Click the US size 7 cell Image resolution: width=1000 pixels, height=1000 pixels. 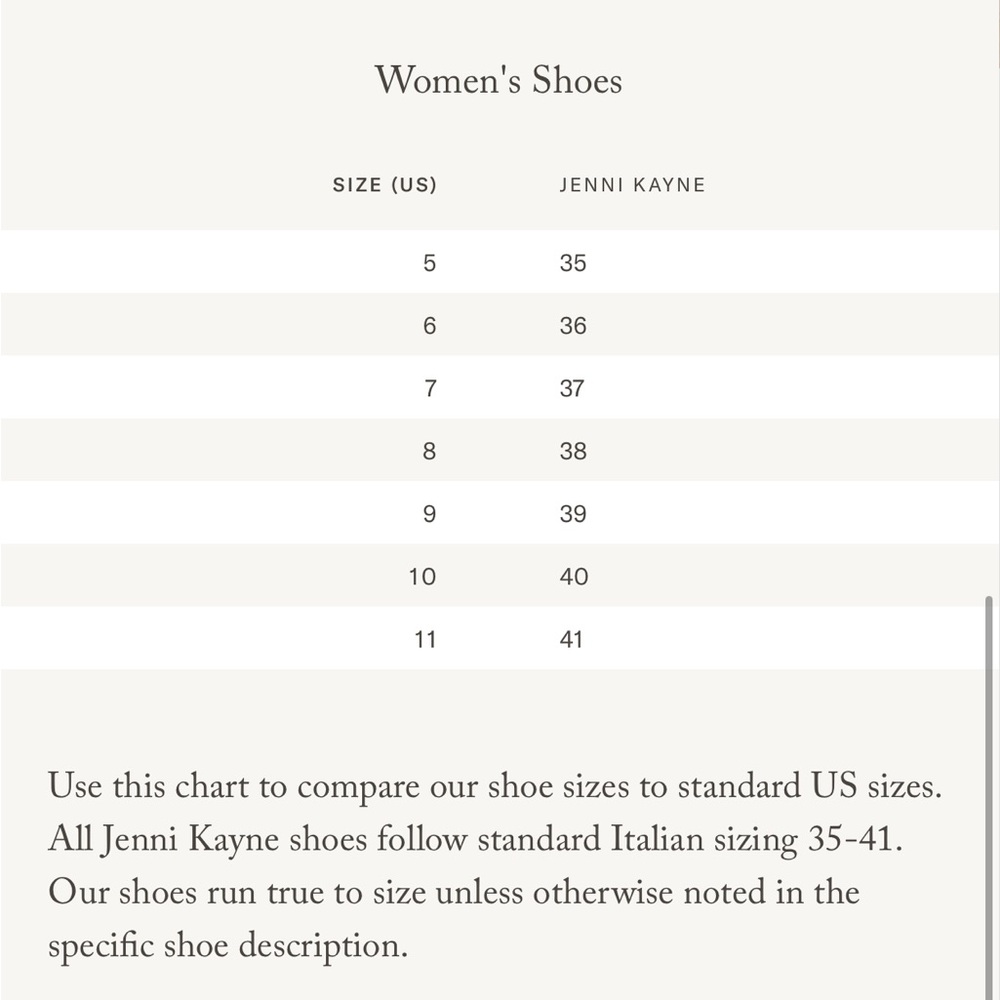(x=430, y=388)
